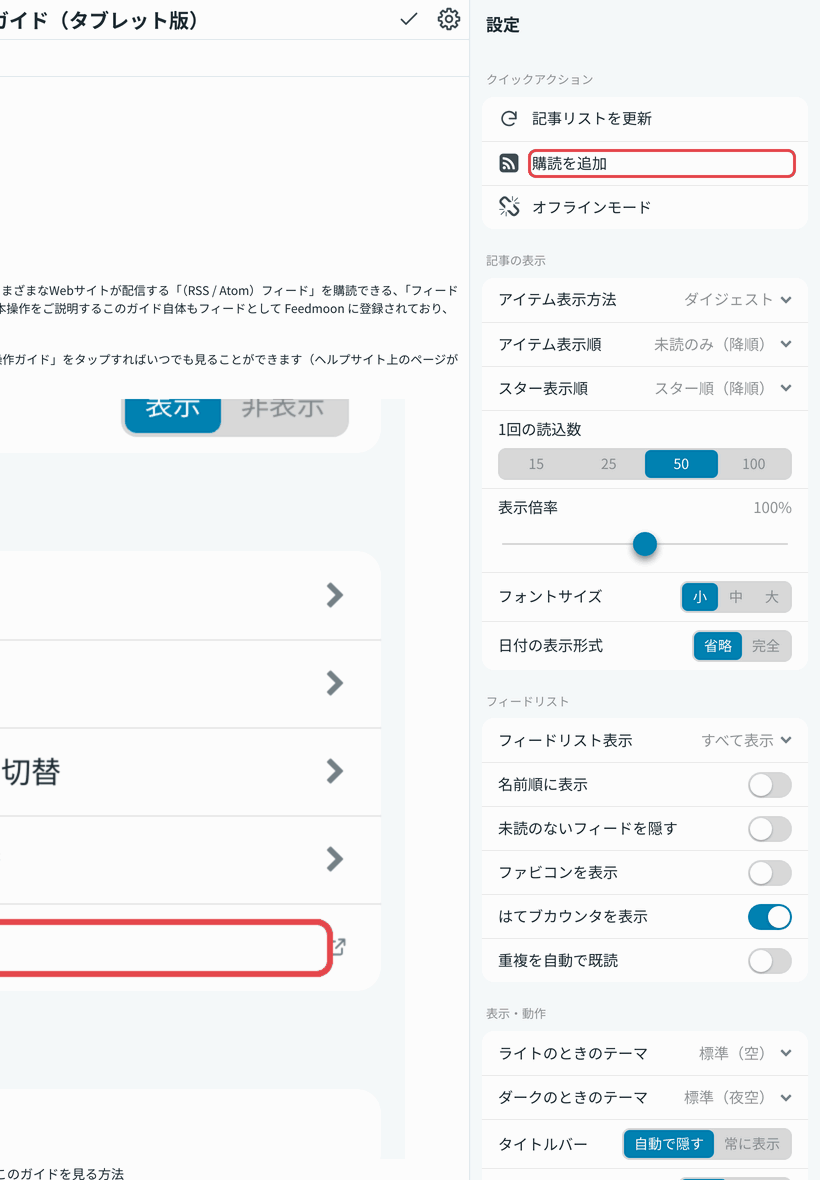Set タイトルバー to 自動で隠す

pyautogui.click(x=669, y=1144)
